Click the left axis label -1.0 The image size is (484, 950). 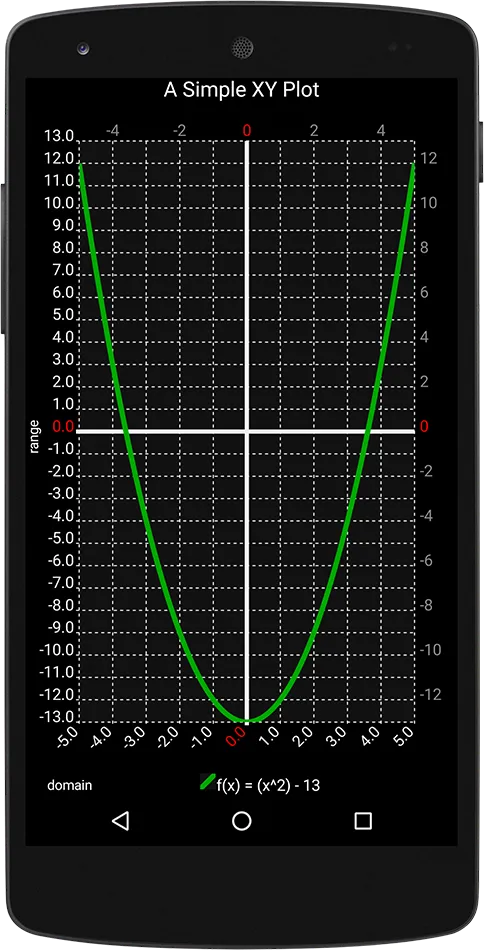click(60, 449)
